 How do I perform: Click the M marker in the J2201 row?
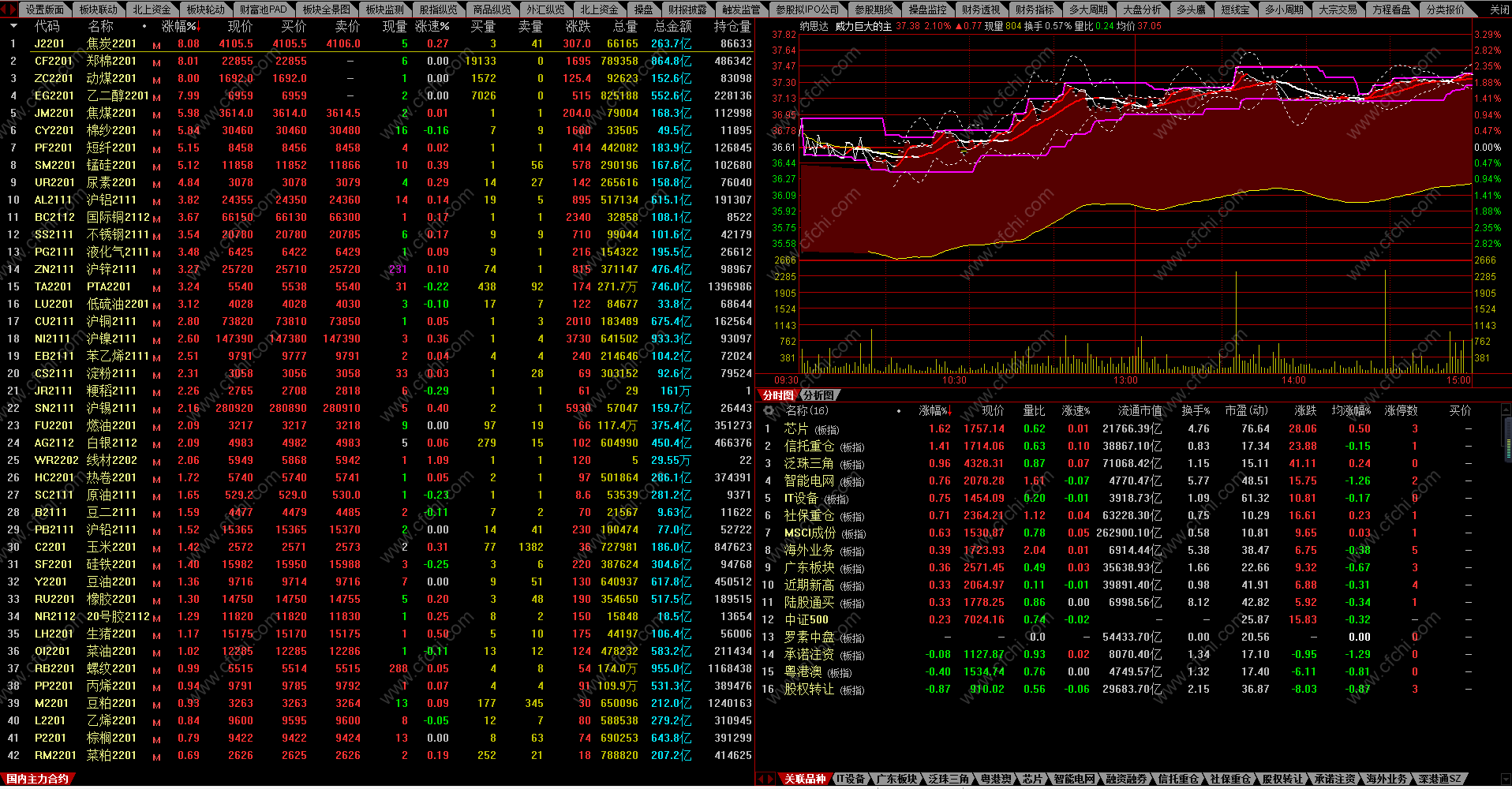click(x=156, y=45)
